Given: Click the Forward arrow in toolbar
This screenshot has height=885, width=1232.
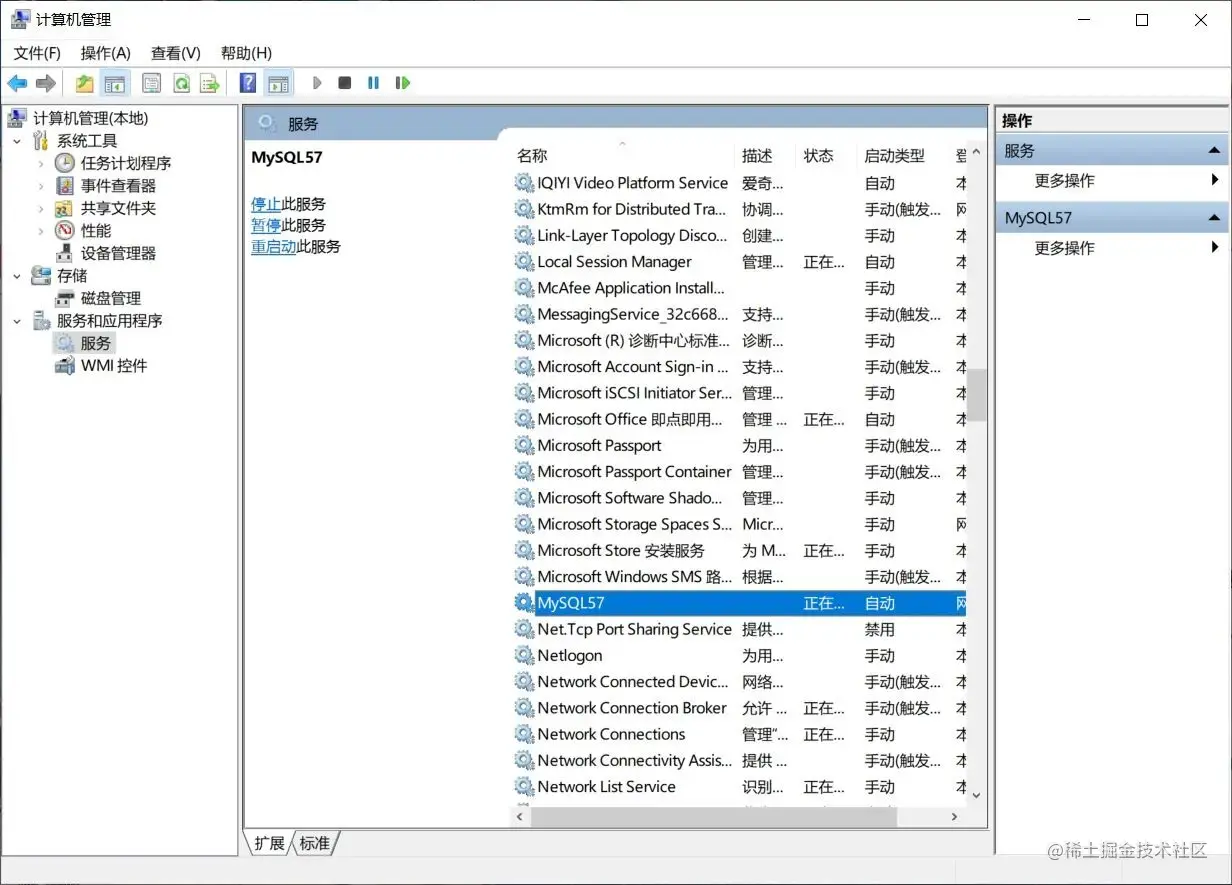Looking at the screenshot, I should pyautogui.click(x=45, y=83).
